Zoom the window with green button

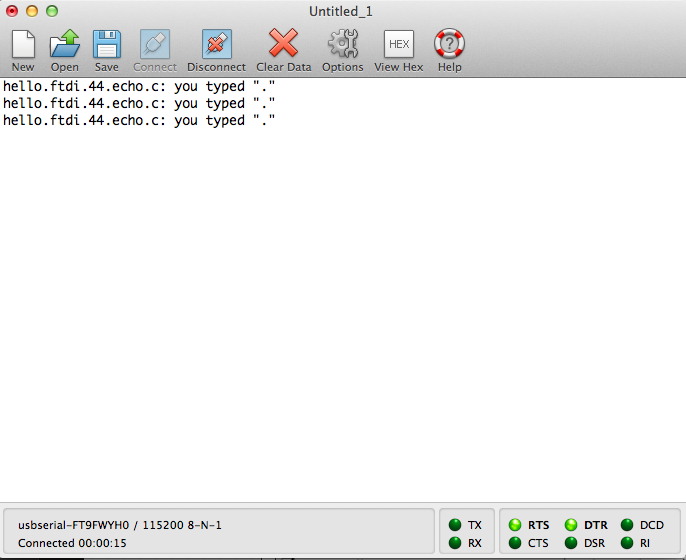click(x=52, y=11)
